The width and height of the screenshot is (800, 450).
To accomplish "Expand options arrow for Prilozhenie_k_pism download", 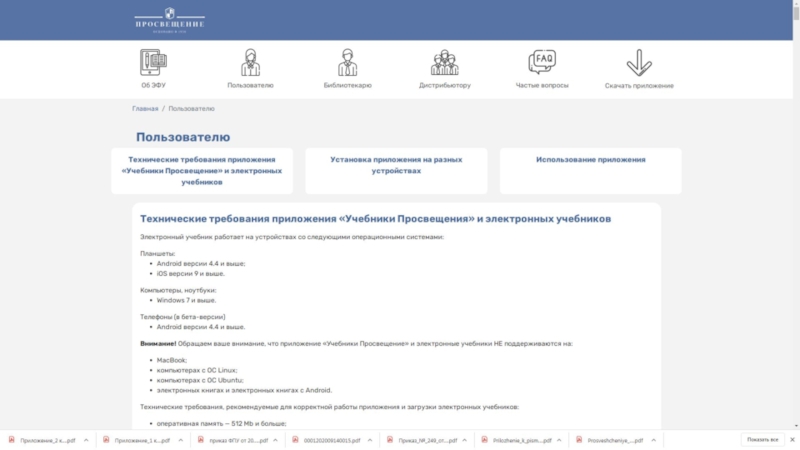I will point(559,440).
